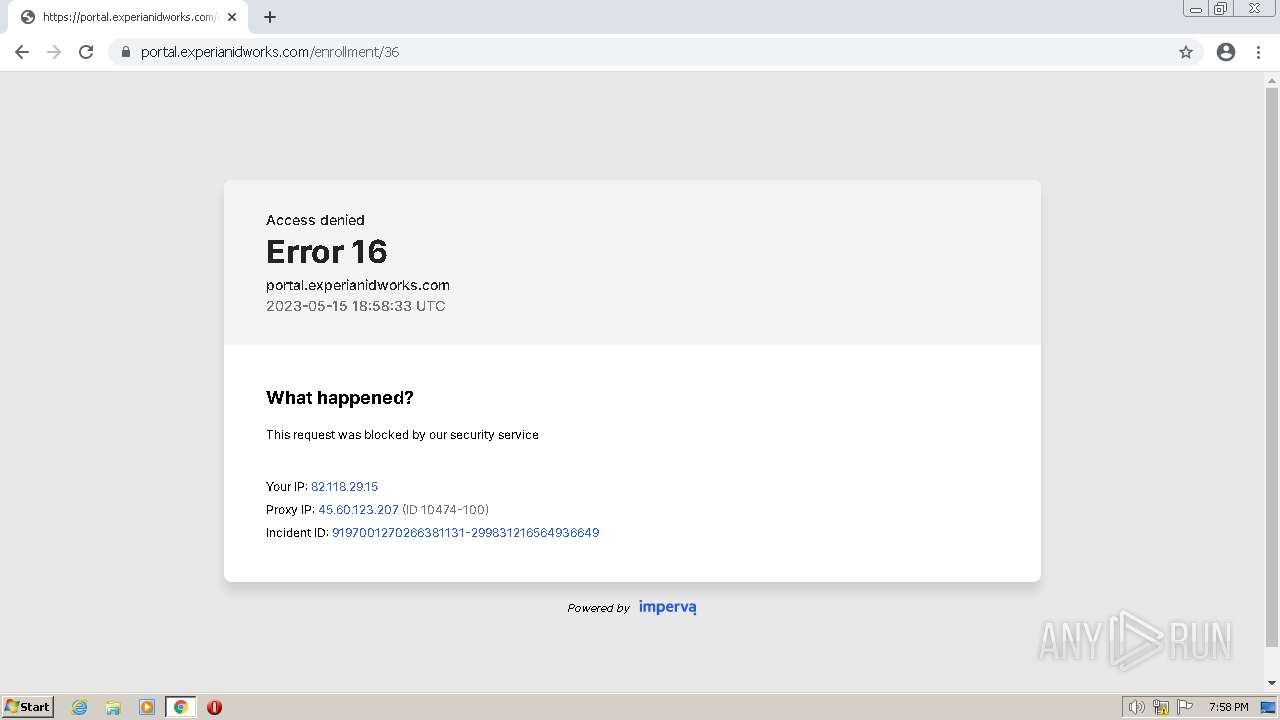
Task: Go forward with the browser arrow
Action: pos(54,52)
